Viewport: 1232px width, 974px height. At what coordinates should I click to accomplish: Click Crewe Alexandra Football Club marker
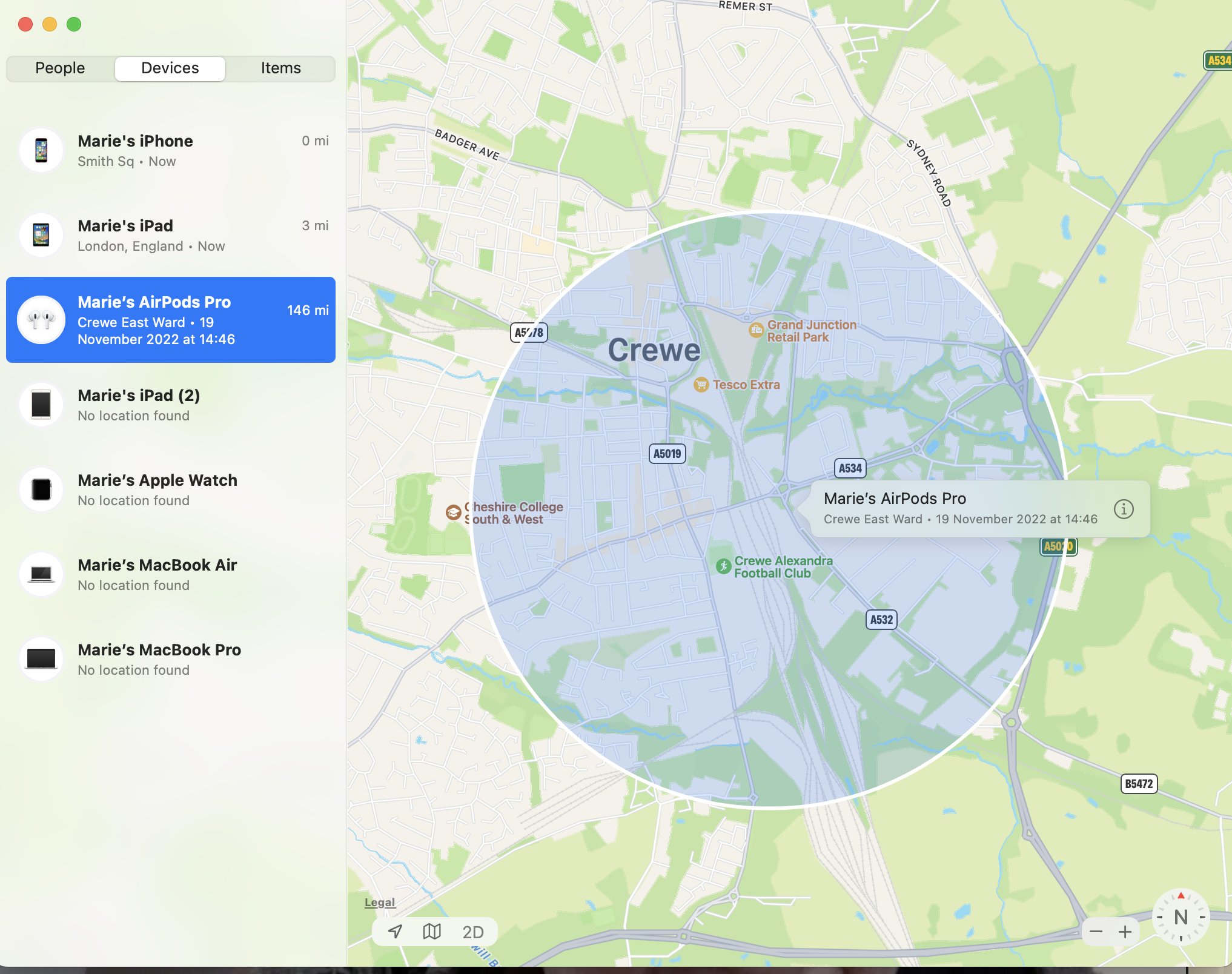[723, 566]
